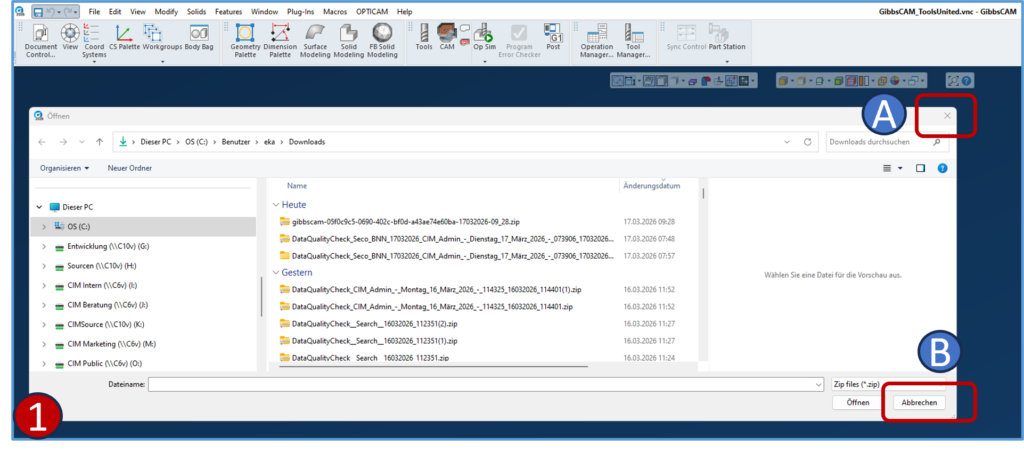Expand the Dieser PC tree node
This screenshot has height=469, width=1024.
coord(43,207)
